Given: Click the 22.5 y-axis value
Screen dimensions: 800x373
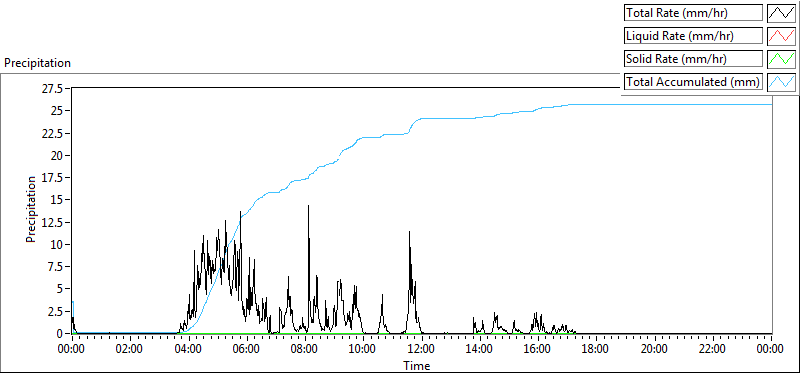Looking at the screenshot, I should click(x=53, y=133).
